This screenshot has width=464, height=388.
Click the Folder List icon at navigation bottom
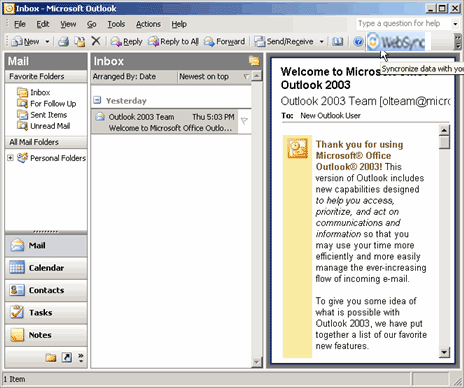point(51,358)
